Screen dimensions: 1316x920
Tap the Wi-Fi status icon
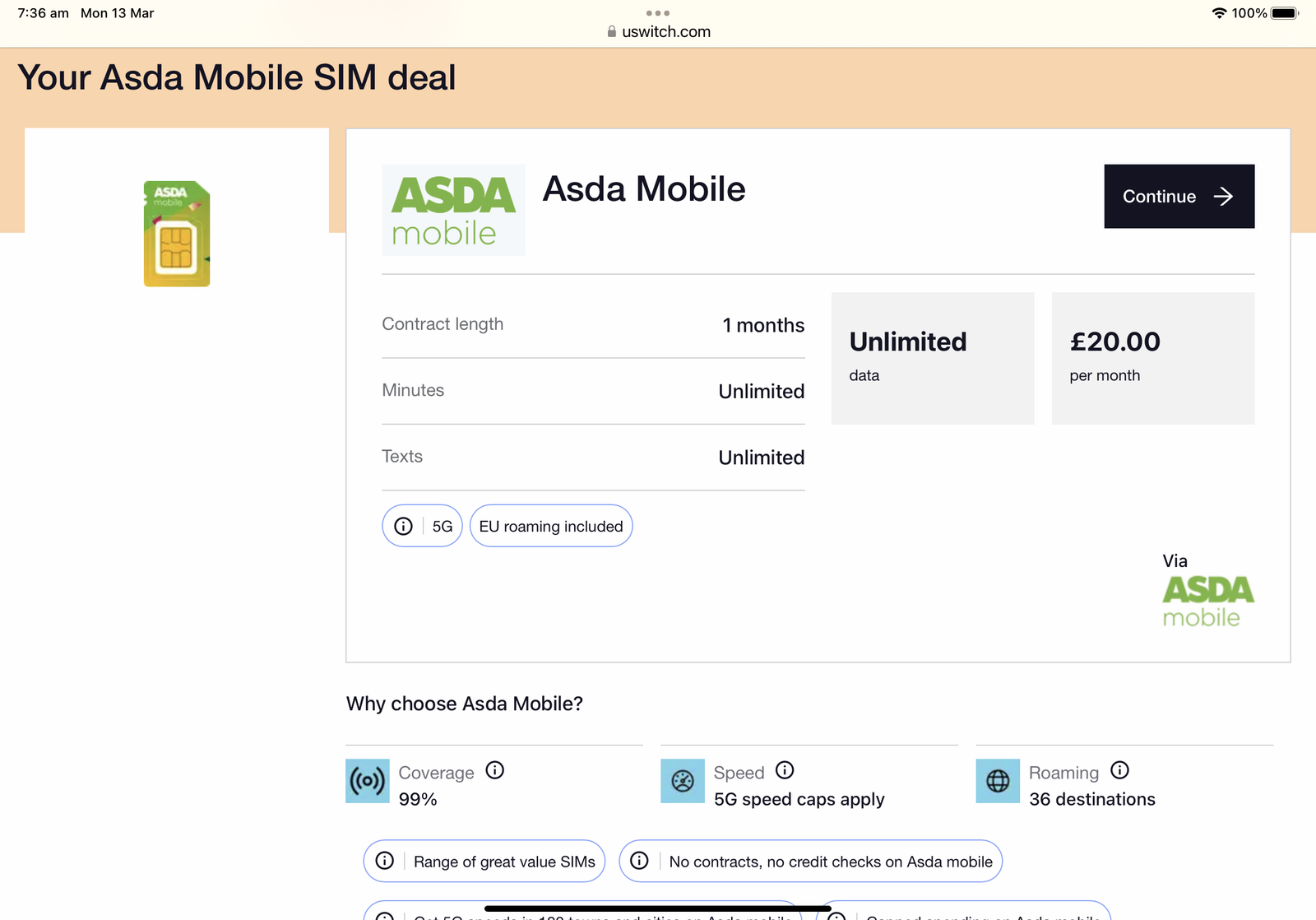tap(1219, 13)
